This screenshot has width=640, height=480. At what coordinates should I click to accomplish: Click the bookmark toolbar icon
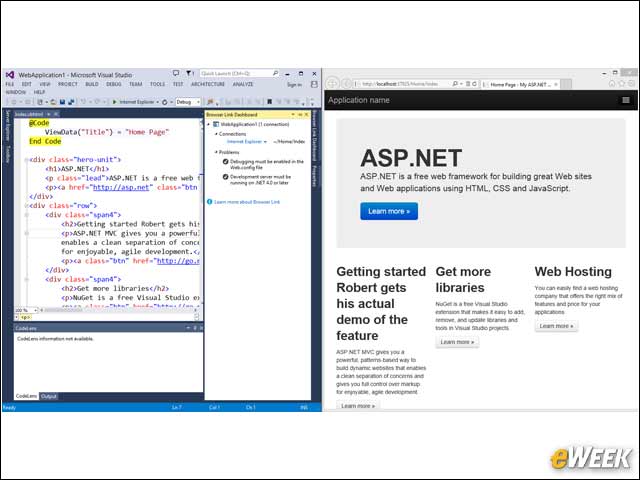pos(269,102)
